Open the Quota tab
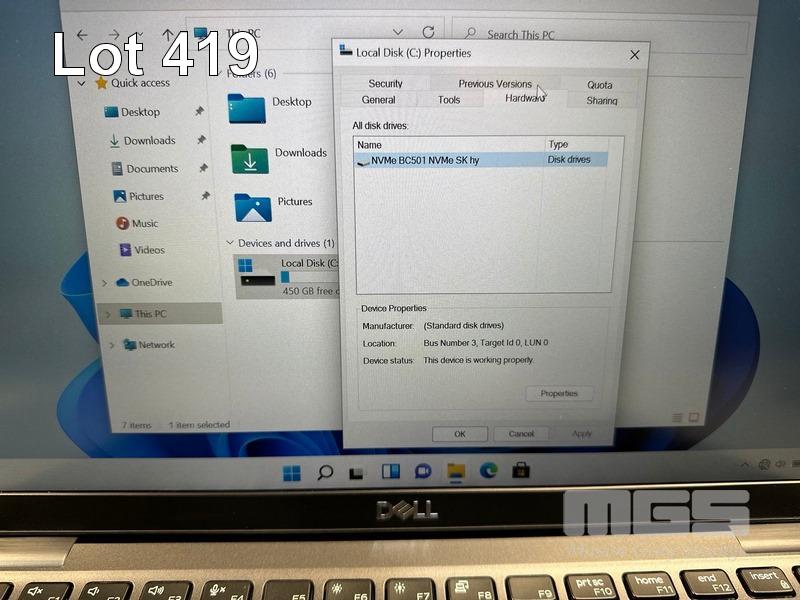Image resolution: width=800 pixels, height=600 pixels. 599,85
